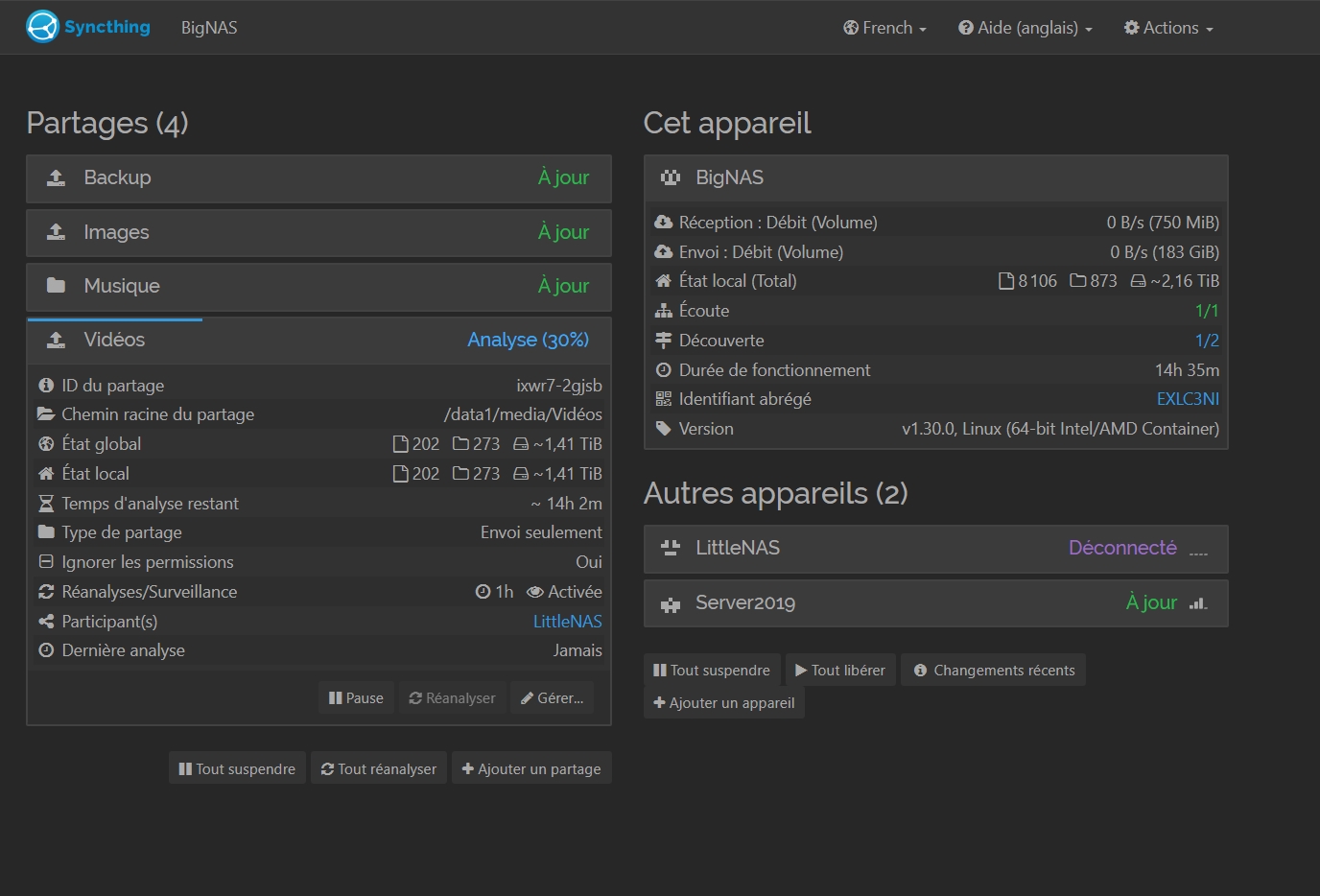Screen dimensions: 1320x896
Task: Click the Server2019 signal strength icon
Action: pos(1197,603)
